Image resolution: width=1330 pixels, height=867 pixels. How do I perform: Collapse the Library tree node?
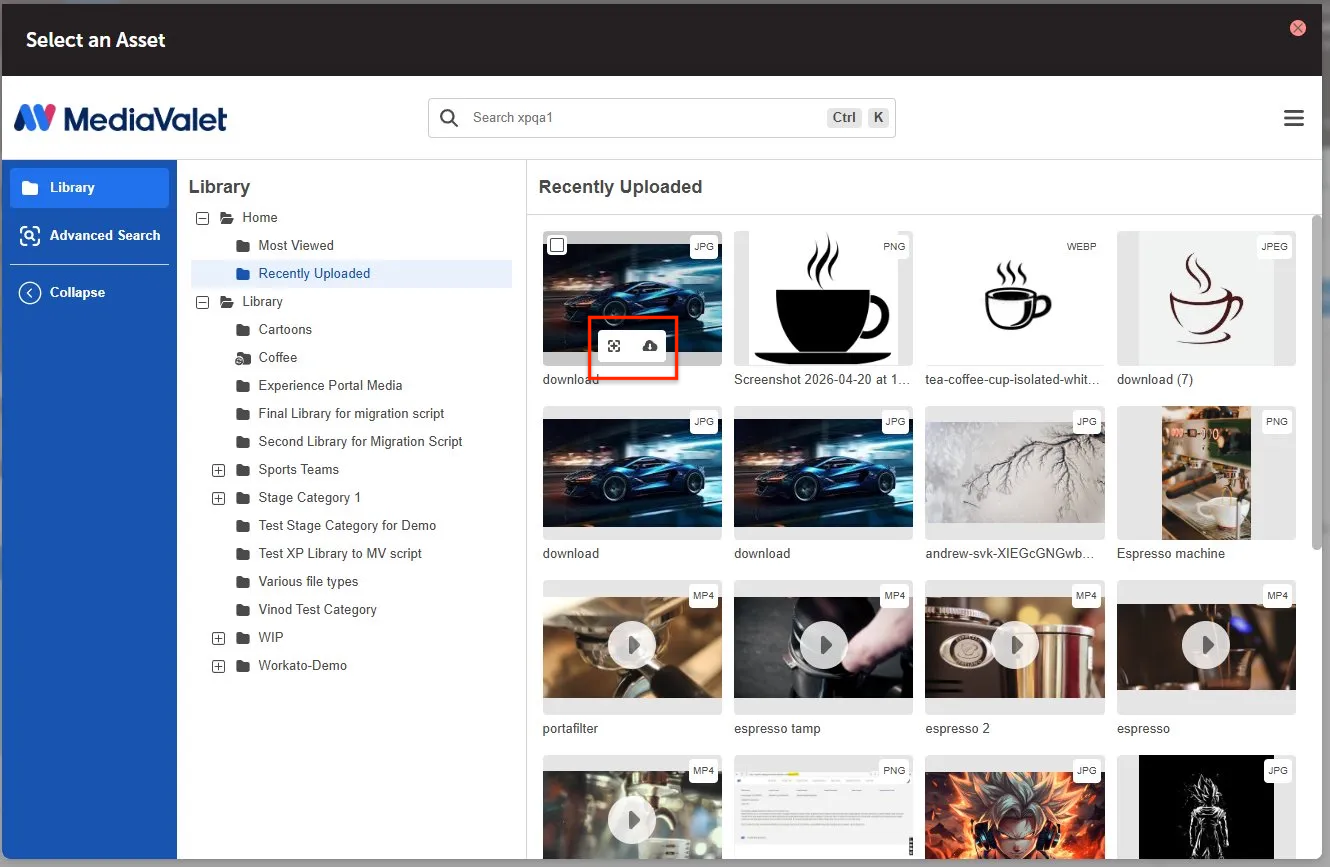pyautogui.click(x=203, y=302)
